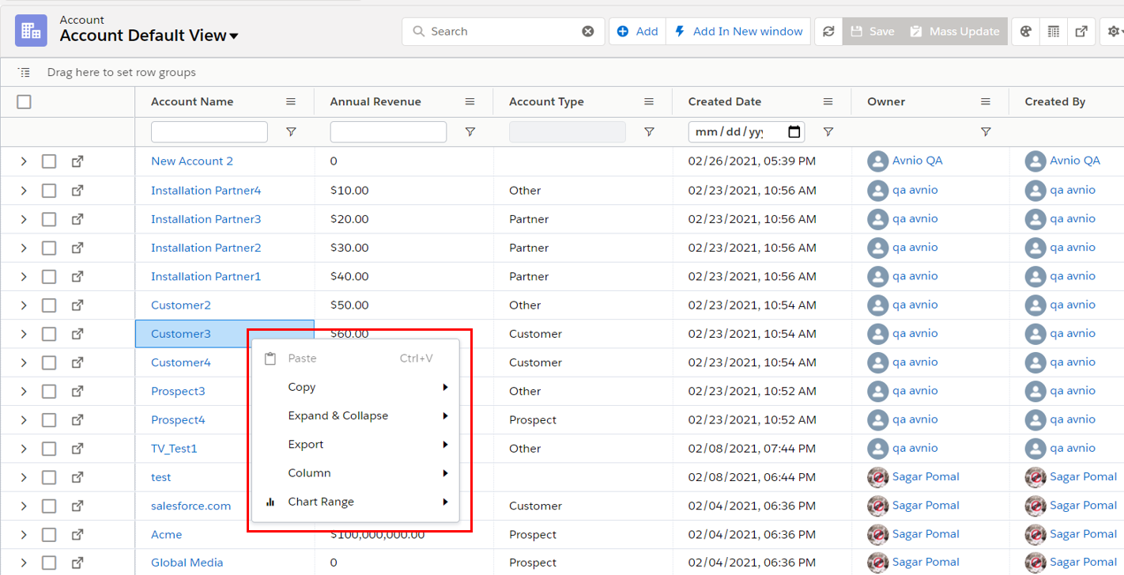Click the Account Name column menu icon
Image resolution: width=1124 pixels, height=575 pixels.
tap(291, 102)
